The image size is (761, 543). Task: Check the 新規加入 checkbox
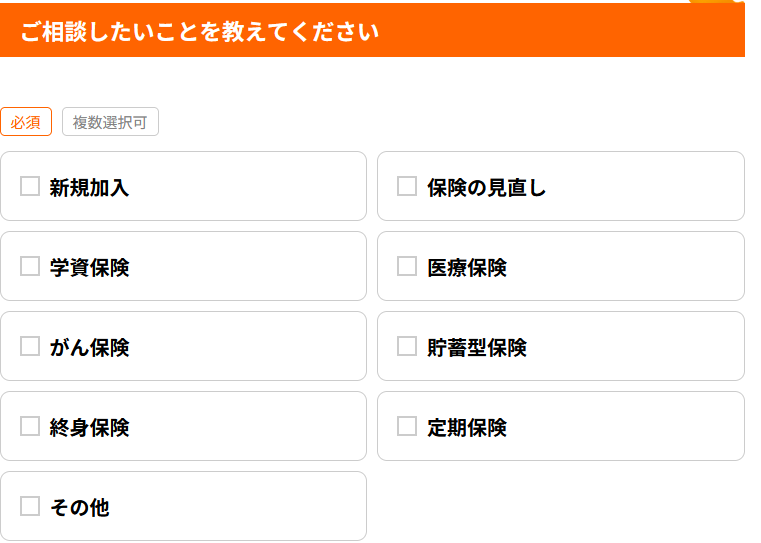(30, 186)
